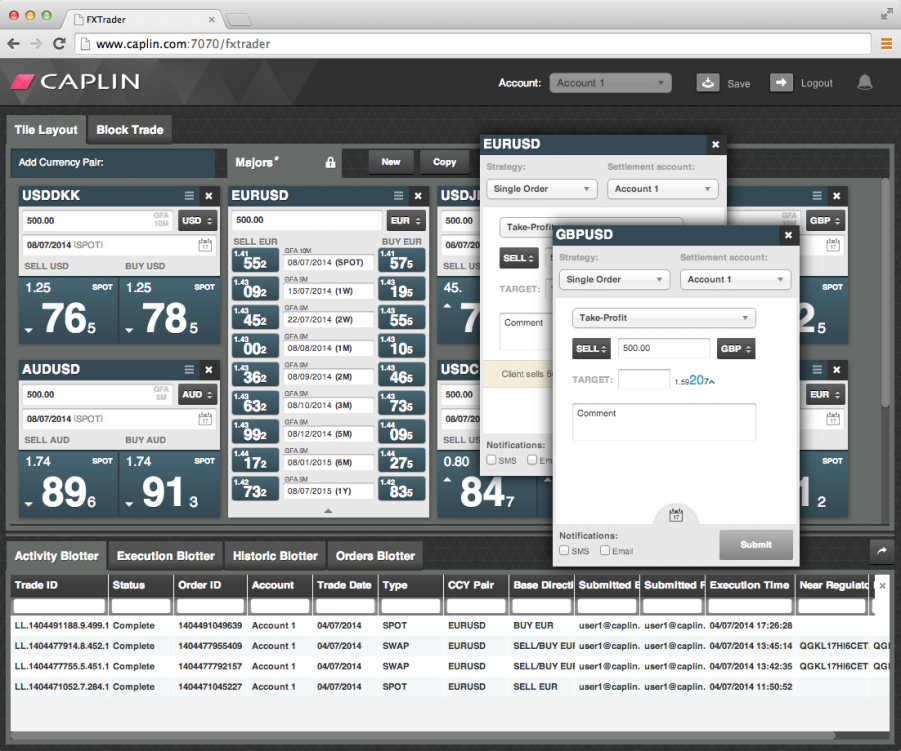
Task: Open the Activity Blotter tab
Action: (56, 556)
